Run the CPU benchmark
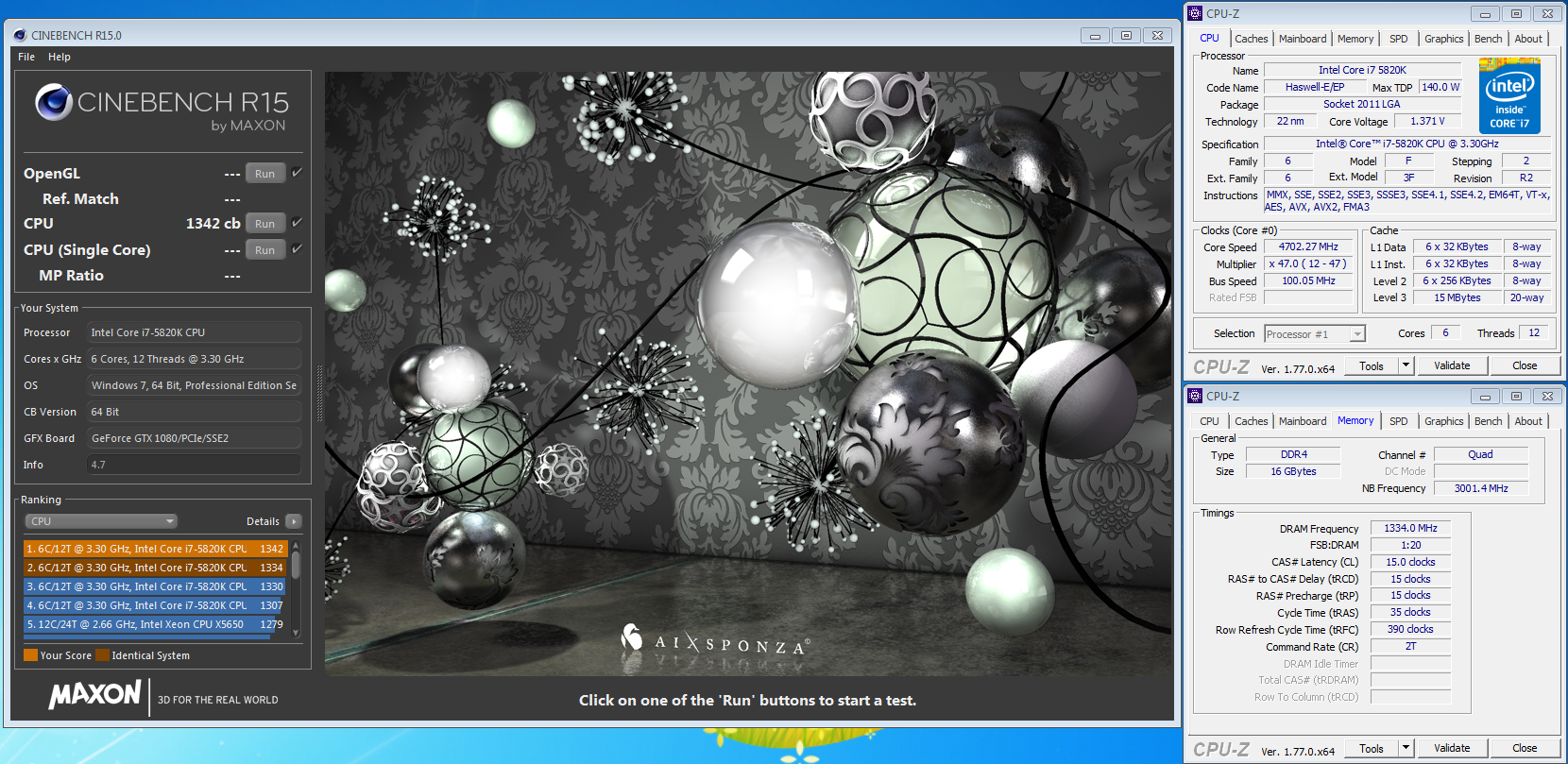The width and height of the screenshot is (1568, 764). coord(265,224)
